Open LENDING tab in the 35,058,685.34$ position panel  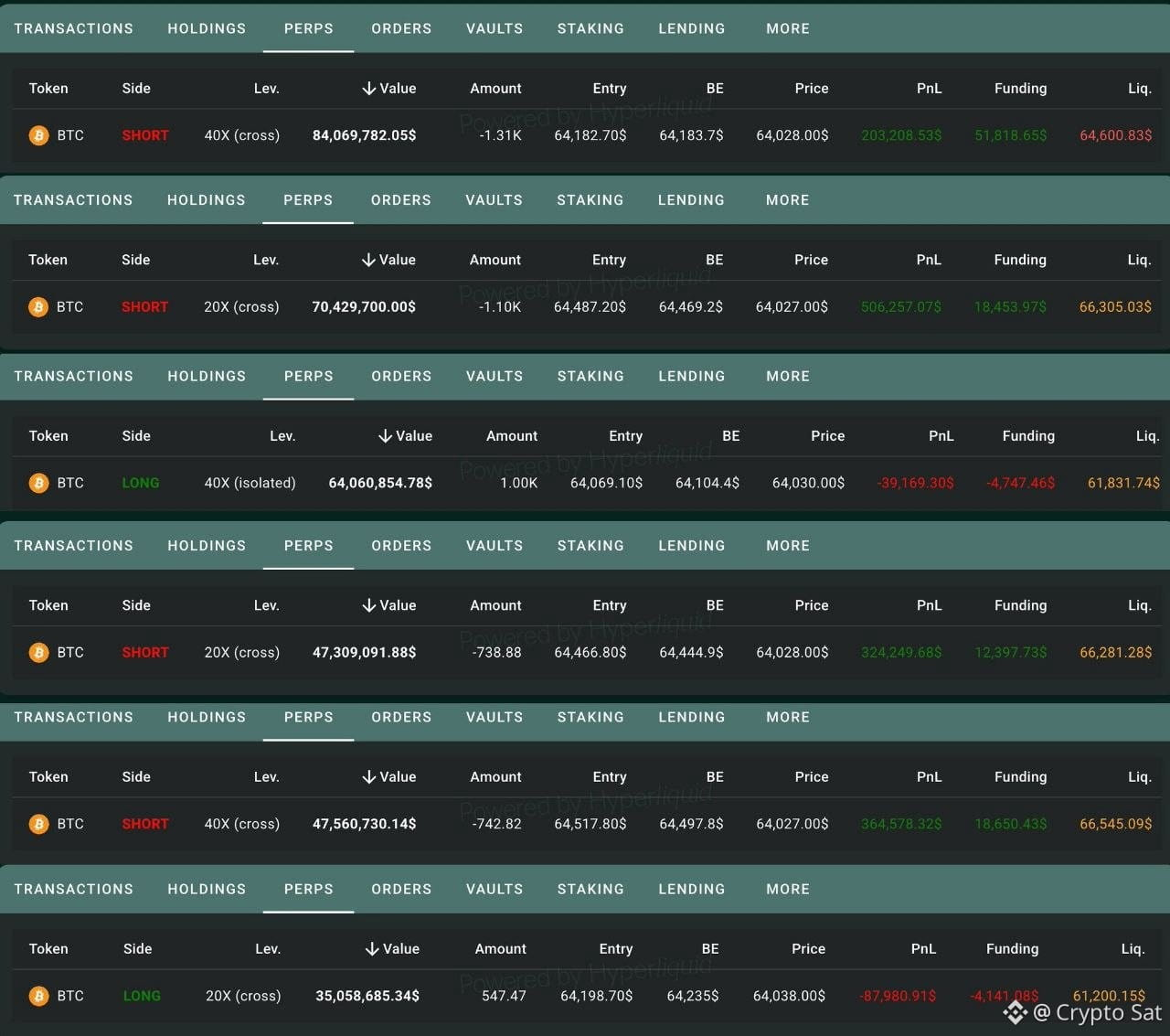pos(692,890)
